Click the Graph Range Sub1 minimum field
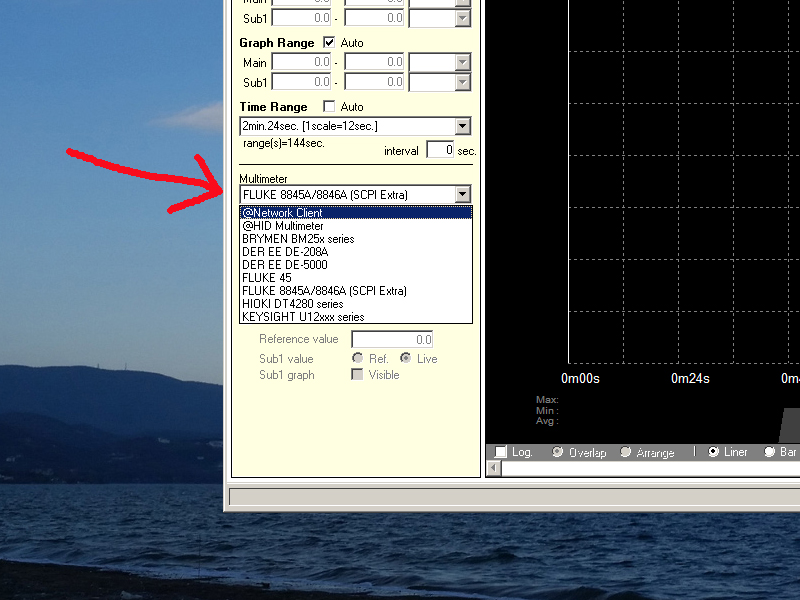 pos(302,82)
